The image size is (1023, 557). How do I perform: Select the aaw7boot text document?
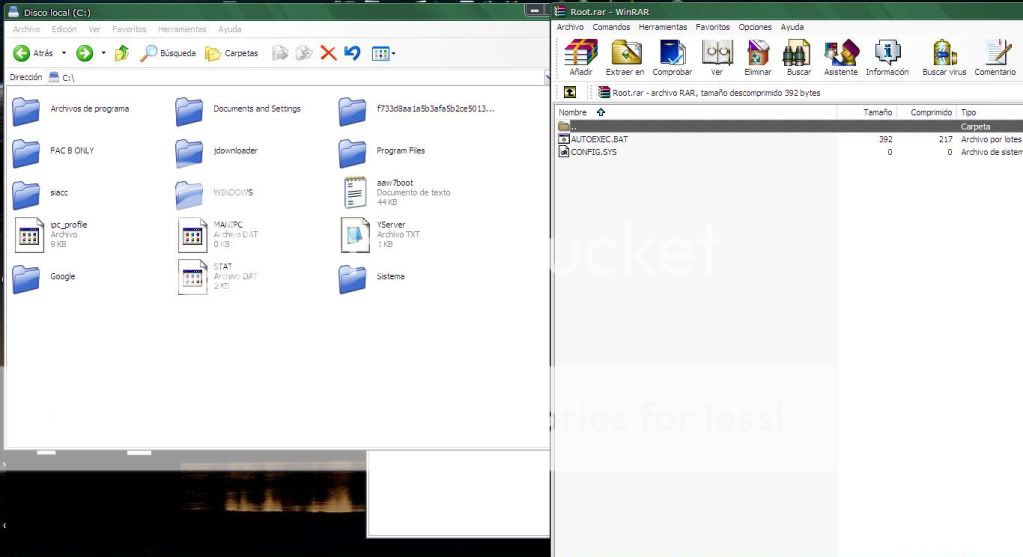pos(395,192)
